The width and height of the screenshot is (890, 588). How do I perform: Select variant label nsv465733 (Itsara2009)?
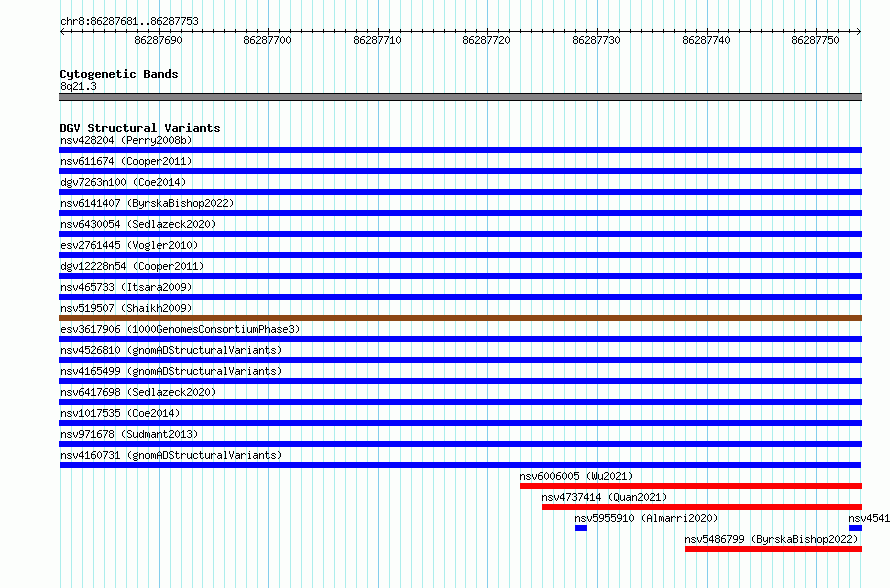[126, 287]
